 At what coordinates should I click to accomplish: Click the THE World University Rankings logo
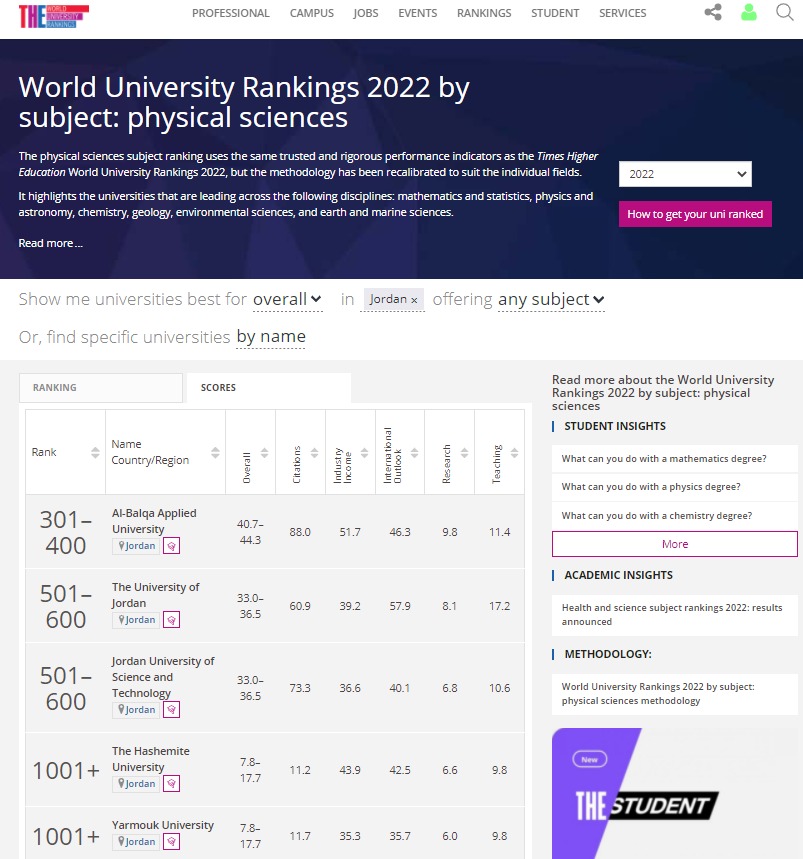click(53, 15)
